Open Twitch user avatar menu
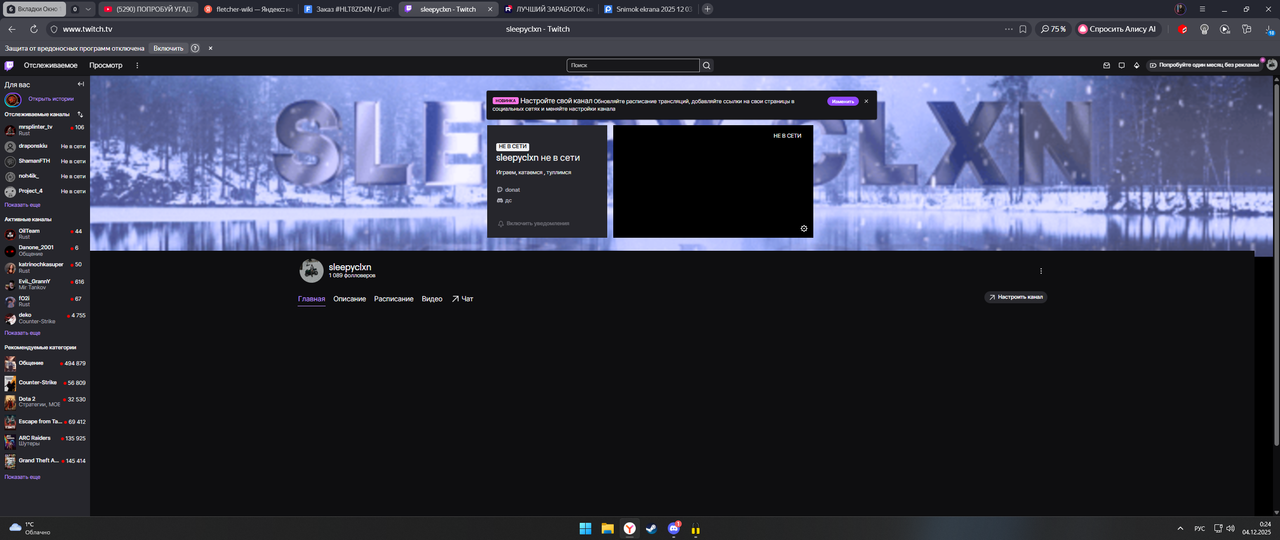This screenshot has height=540, width=1280. click(x=1271, y=65)
